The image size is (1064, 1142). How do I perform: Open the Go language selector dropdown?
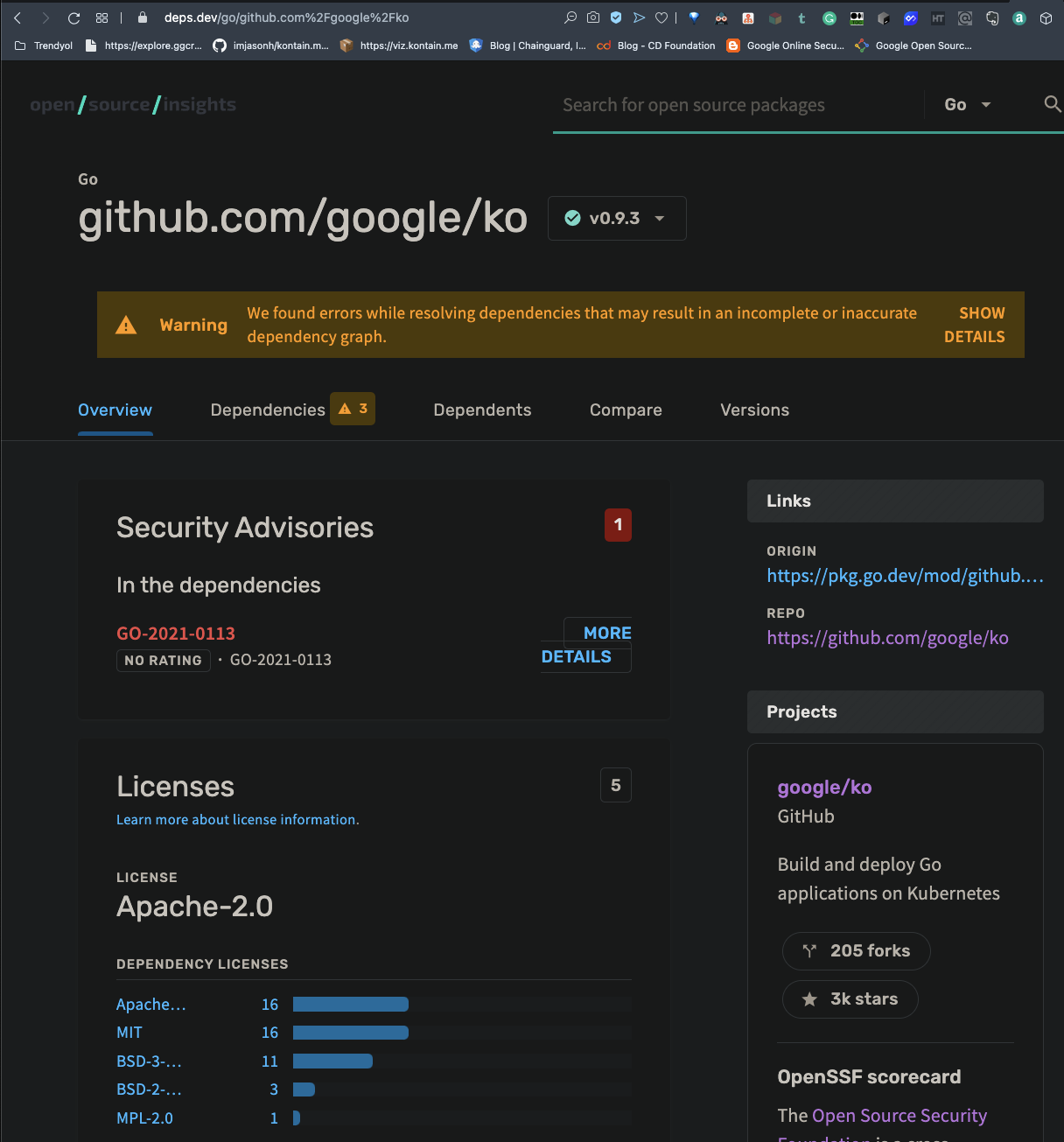[x=966, y=104]
